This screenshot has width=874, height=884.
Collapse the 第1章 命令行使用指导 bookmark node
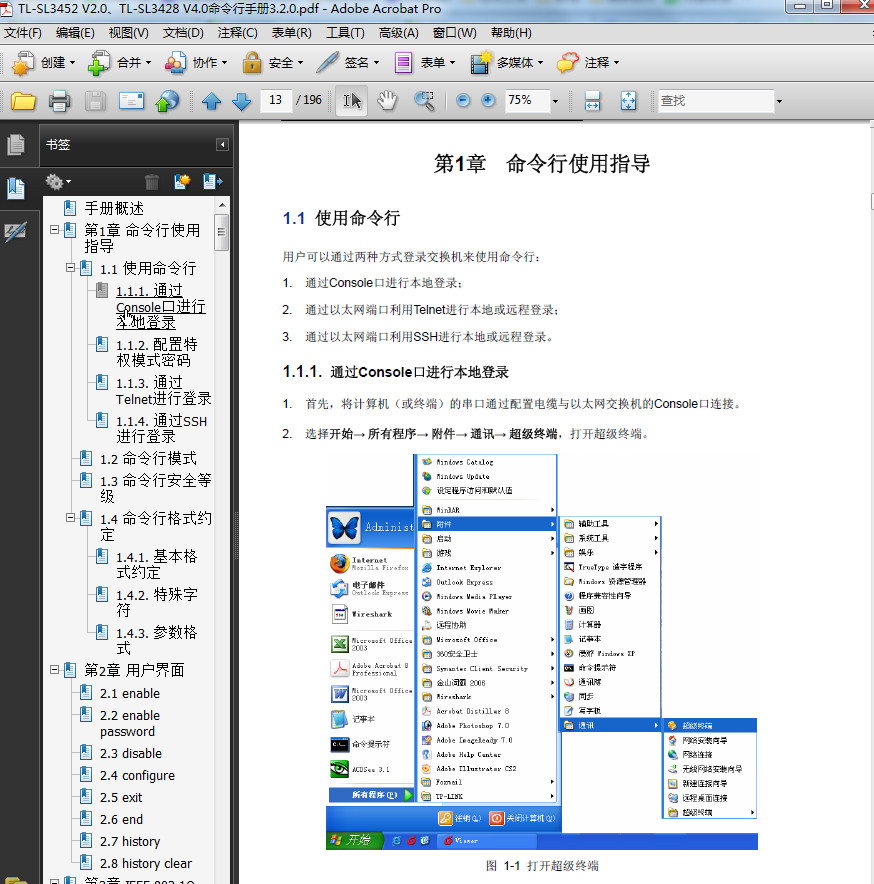(x=55, y=229)
